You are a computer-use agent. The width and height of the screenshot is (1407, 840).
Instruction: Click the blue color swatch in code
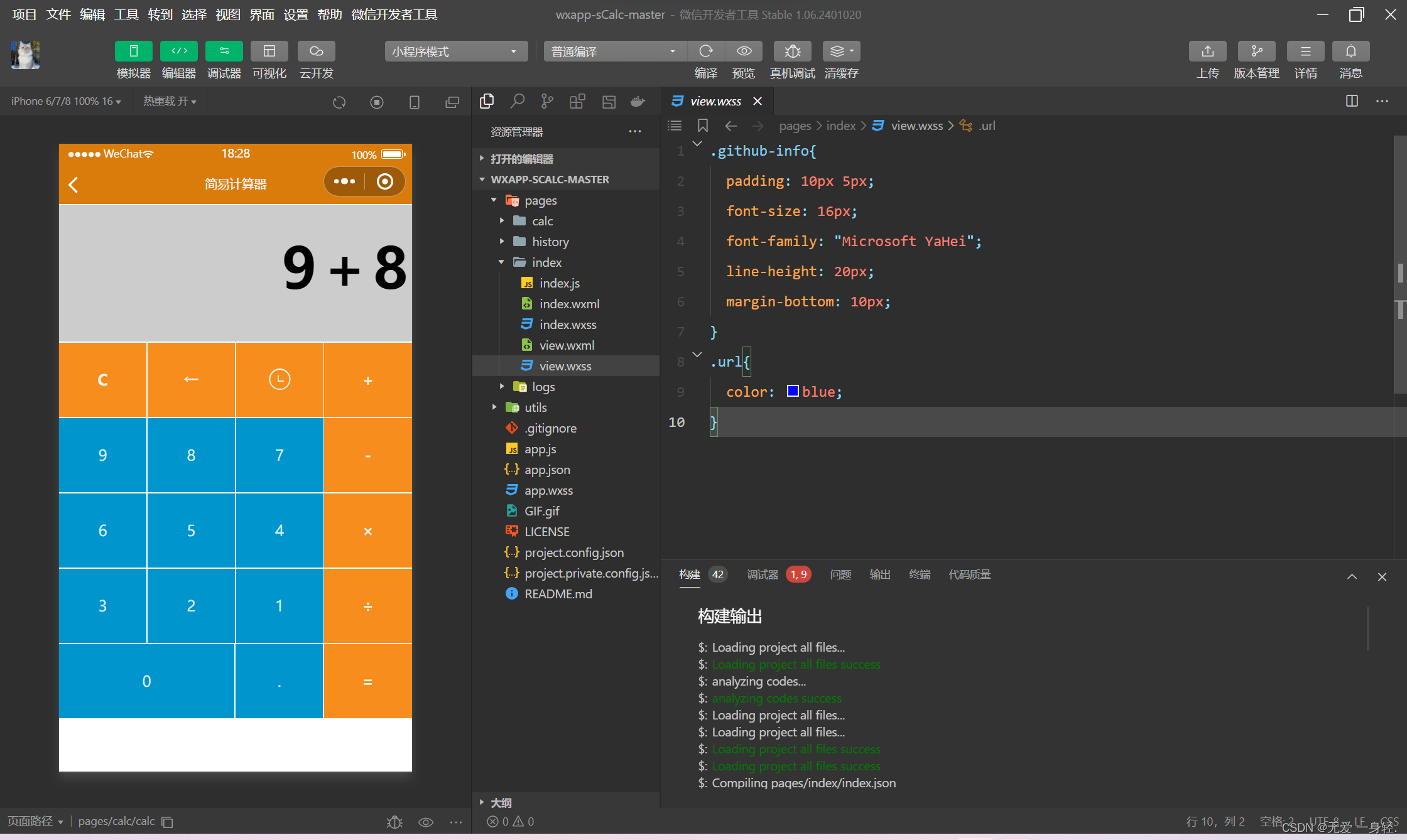pyautogui.click(x=793, y=392)
